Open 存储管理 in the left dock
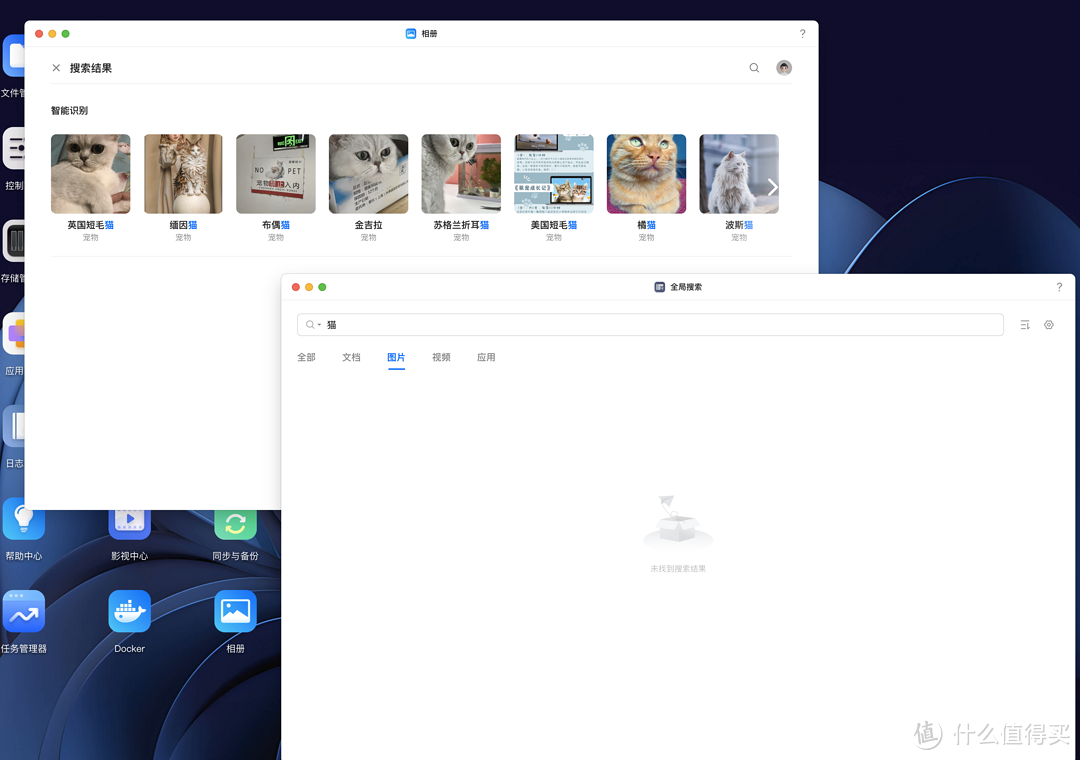The height and width of the screenshot is (760, 1080). [14, 240]
